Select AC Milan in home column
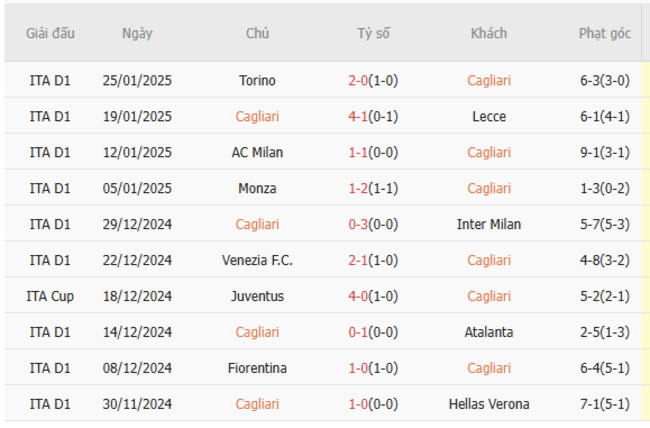The image size is (650, 428). point(257,153)
